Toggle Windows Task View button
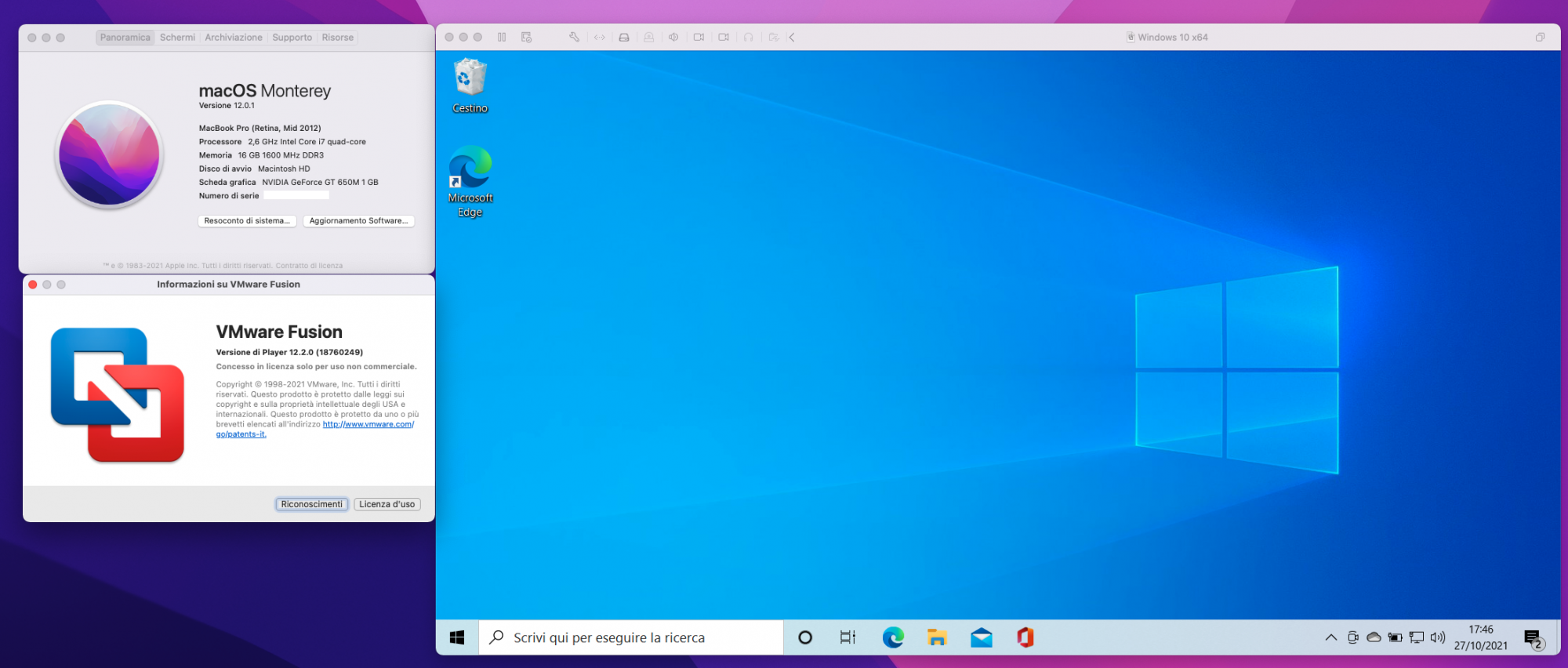 (848, 637)
